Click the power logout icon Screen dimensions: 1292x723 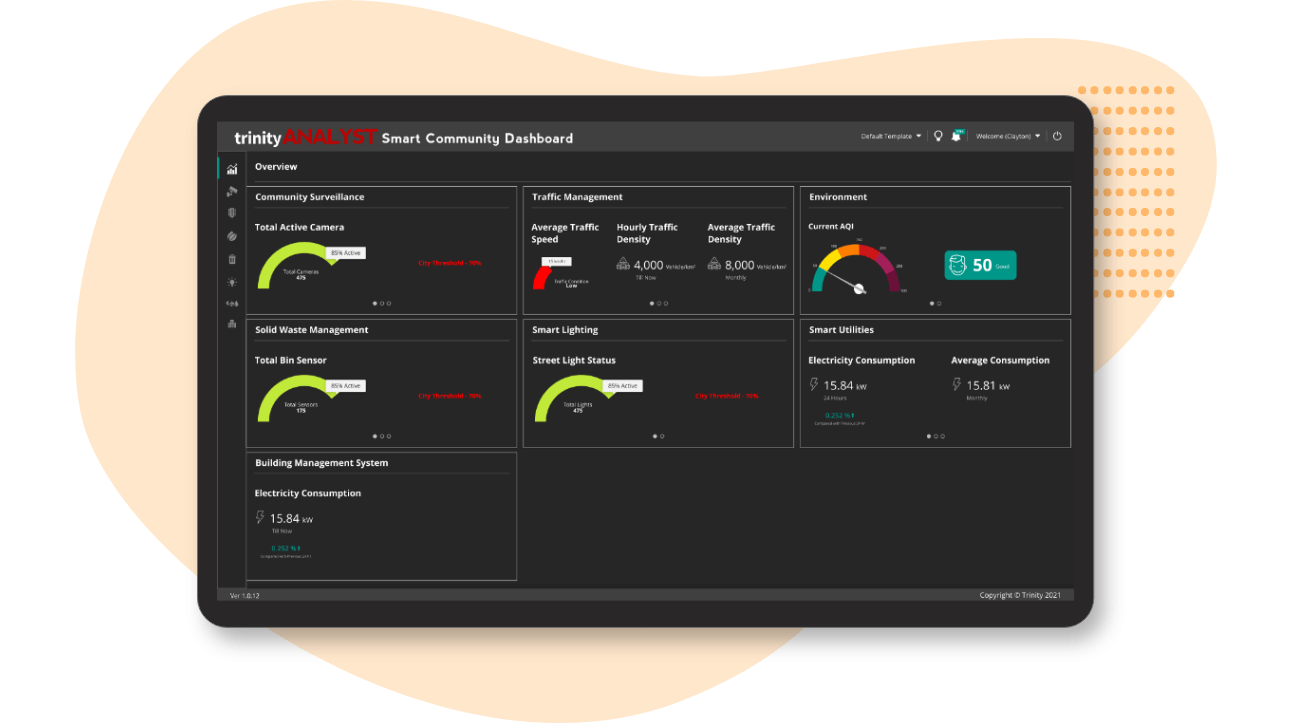[x=1057, y=136]
